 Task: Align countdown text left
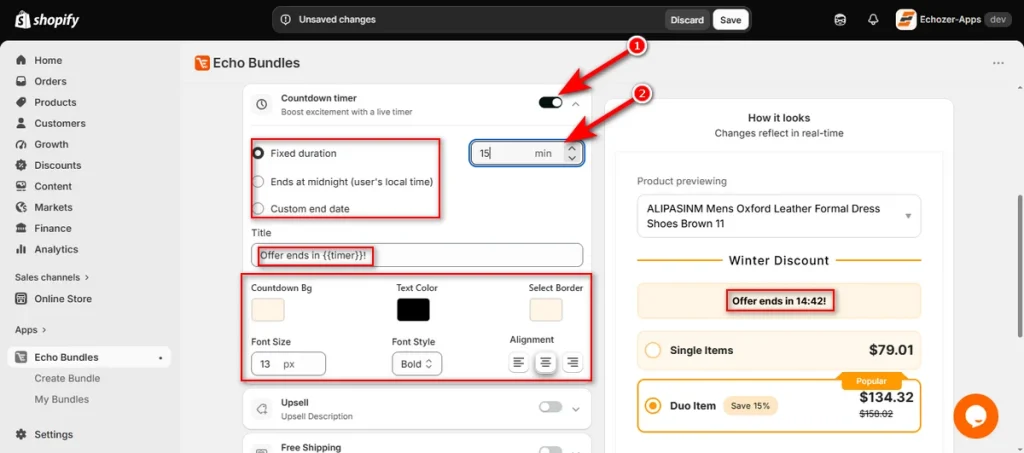click(x=519, y=362)
